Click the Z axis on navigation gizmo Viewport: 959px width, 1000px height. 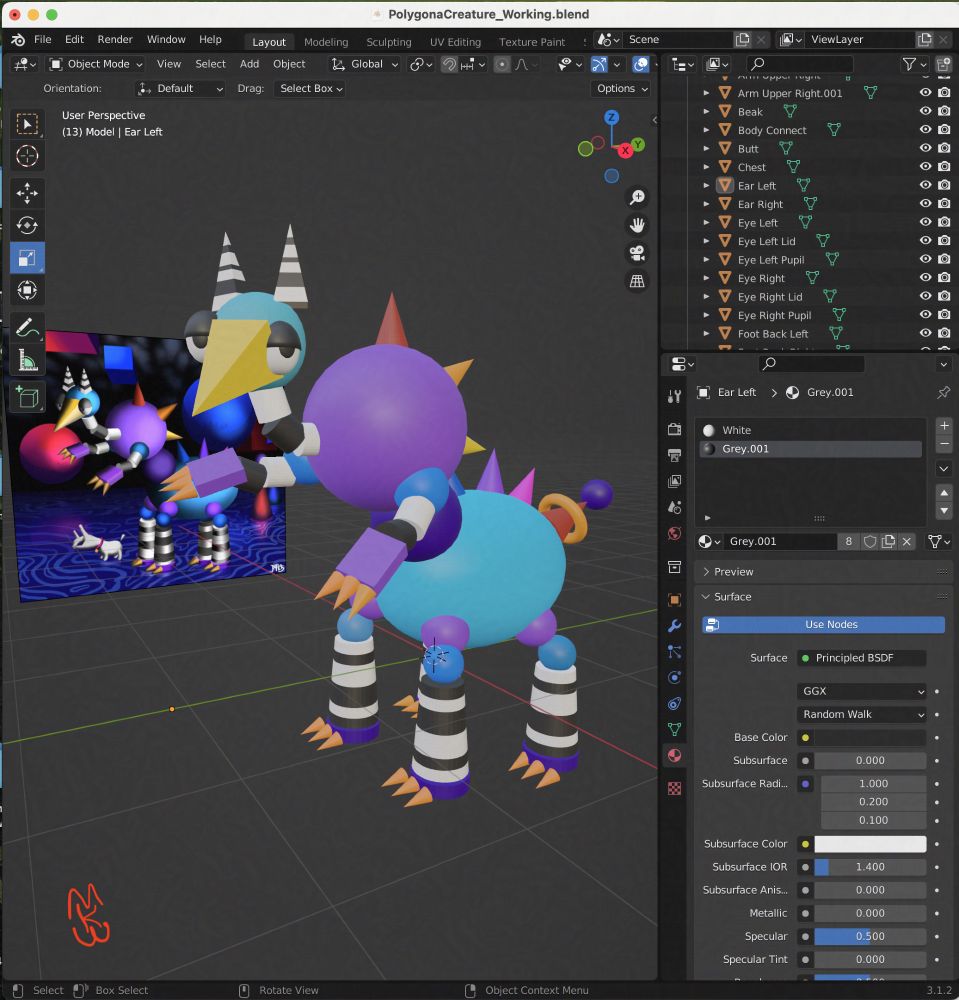coord(611,117)
